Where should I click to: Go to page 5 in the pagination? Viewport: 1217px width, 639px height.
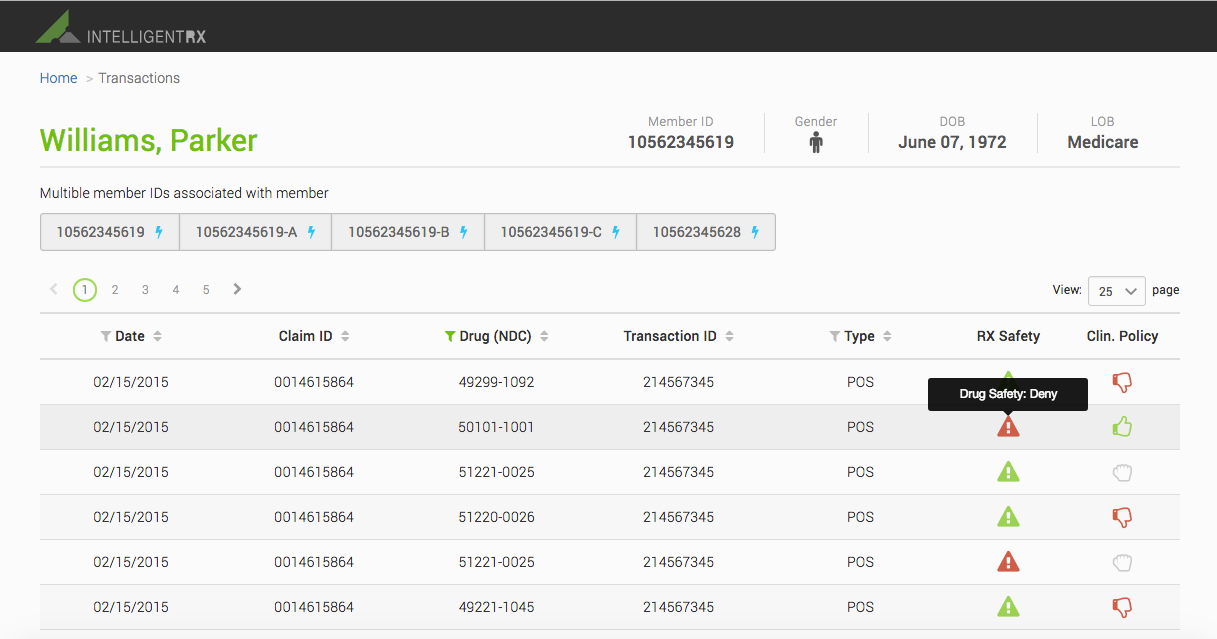click(206, 290)
